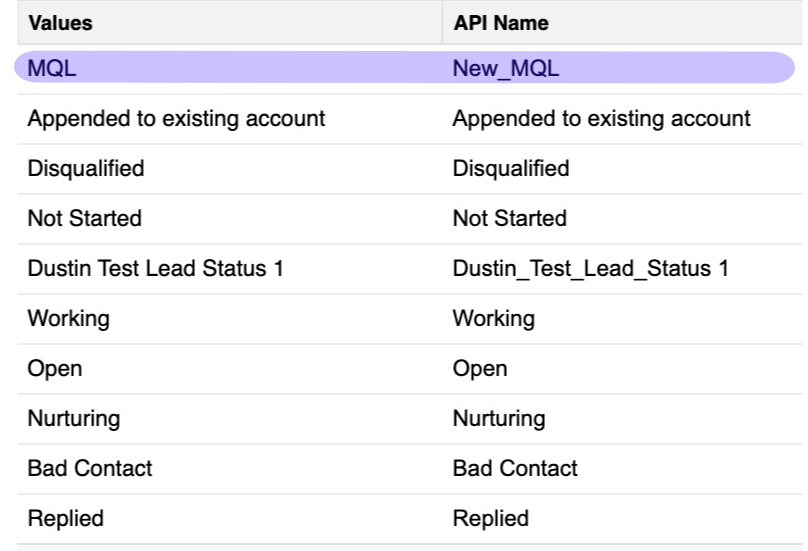This screenshot has width=808, height=551.
Task: Click the Values column header
Action: click(56, 24)
